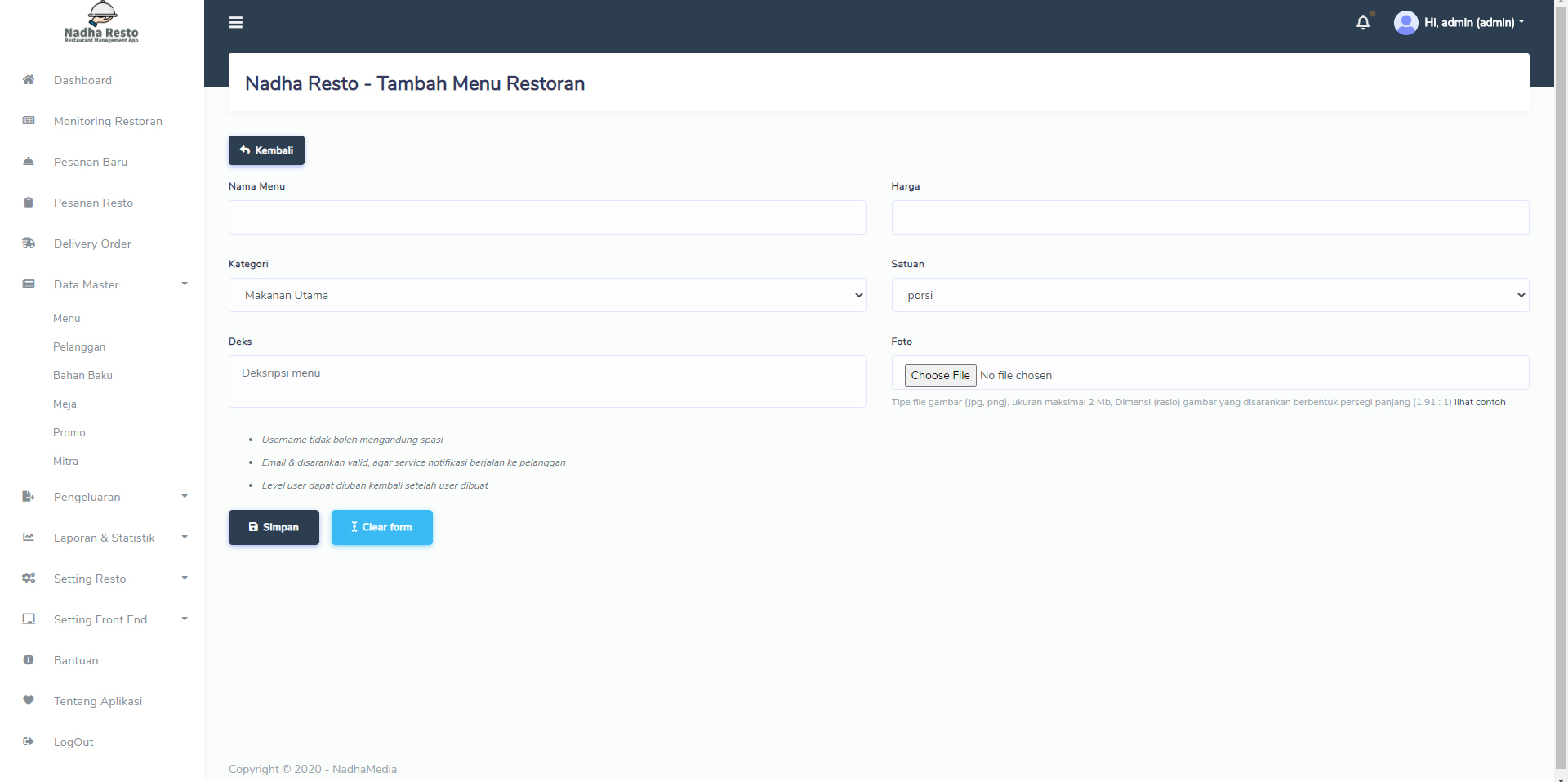Click the Dashboard home icon
Image resolution: width=1568 pixels, height=782 pixels.
(x=29, y=79)
